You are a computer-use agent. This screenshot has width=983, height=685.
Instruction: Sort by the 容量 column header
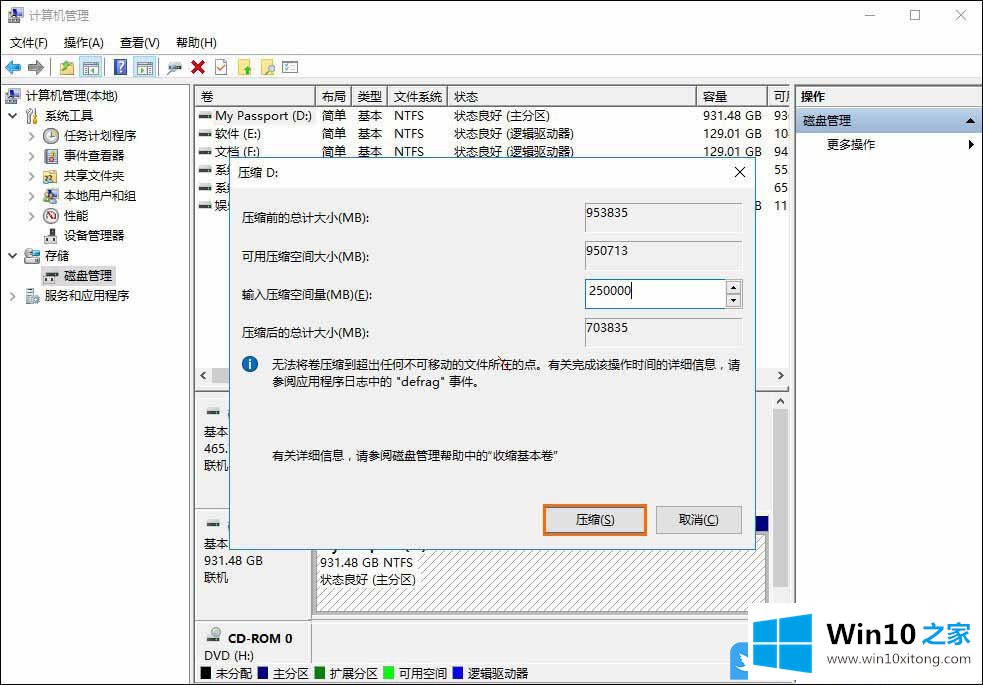coord(732,97)
